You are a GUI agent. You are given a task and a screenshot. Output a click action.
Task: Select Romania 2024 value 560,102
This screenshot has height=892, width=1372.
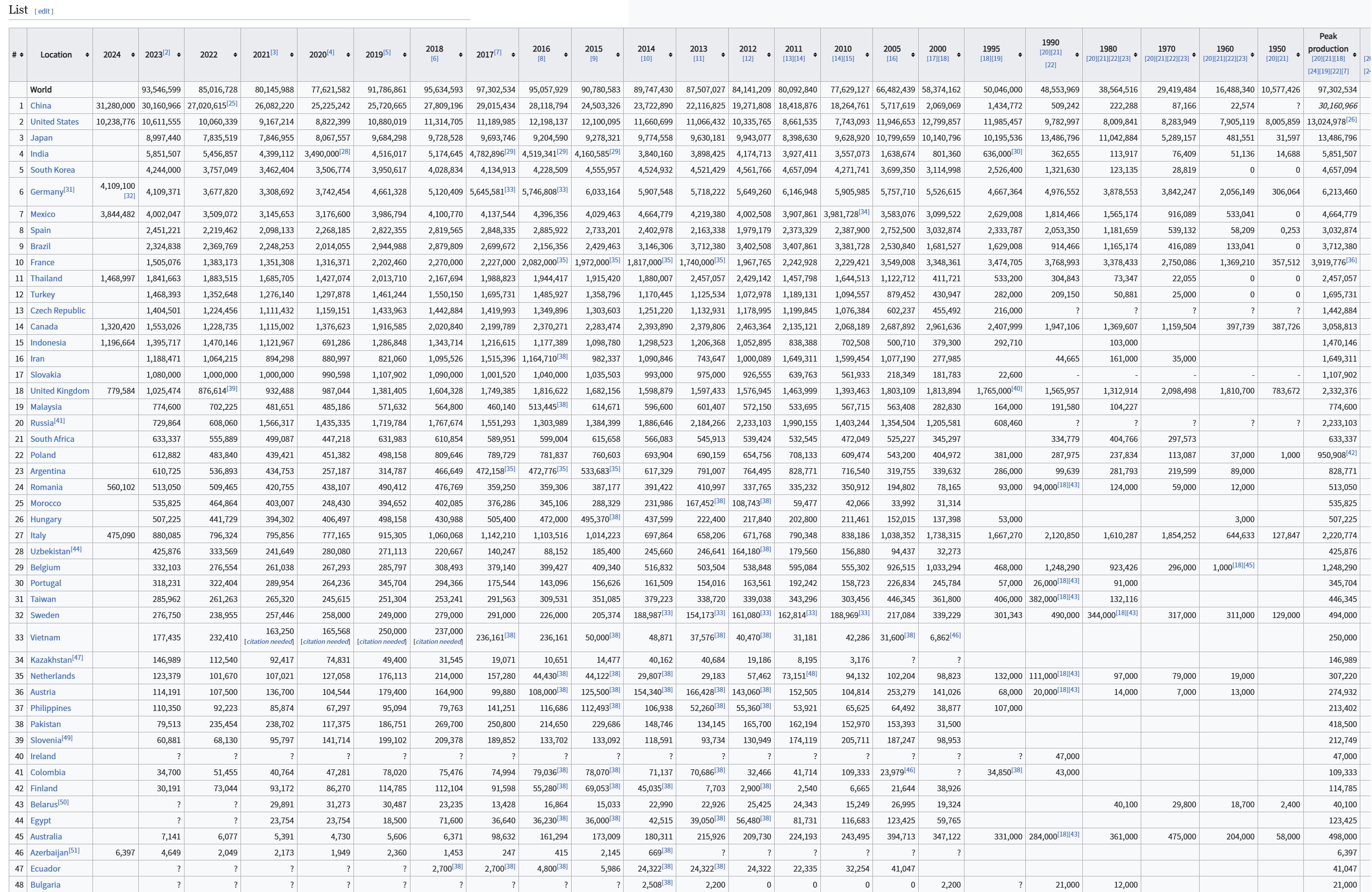(x=121, y=488)
